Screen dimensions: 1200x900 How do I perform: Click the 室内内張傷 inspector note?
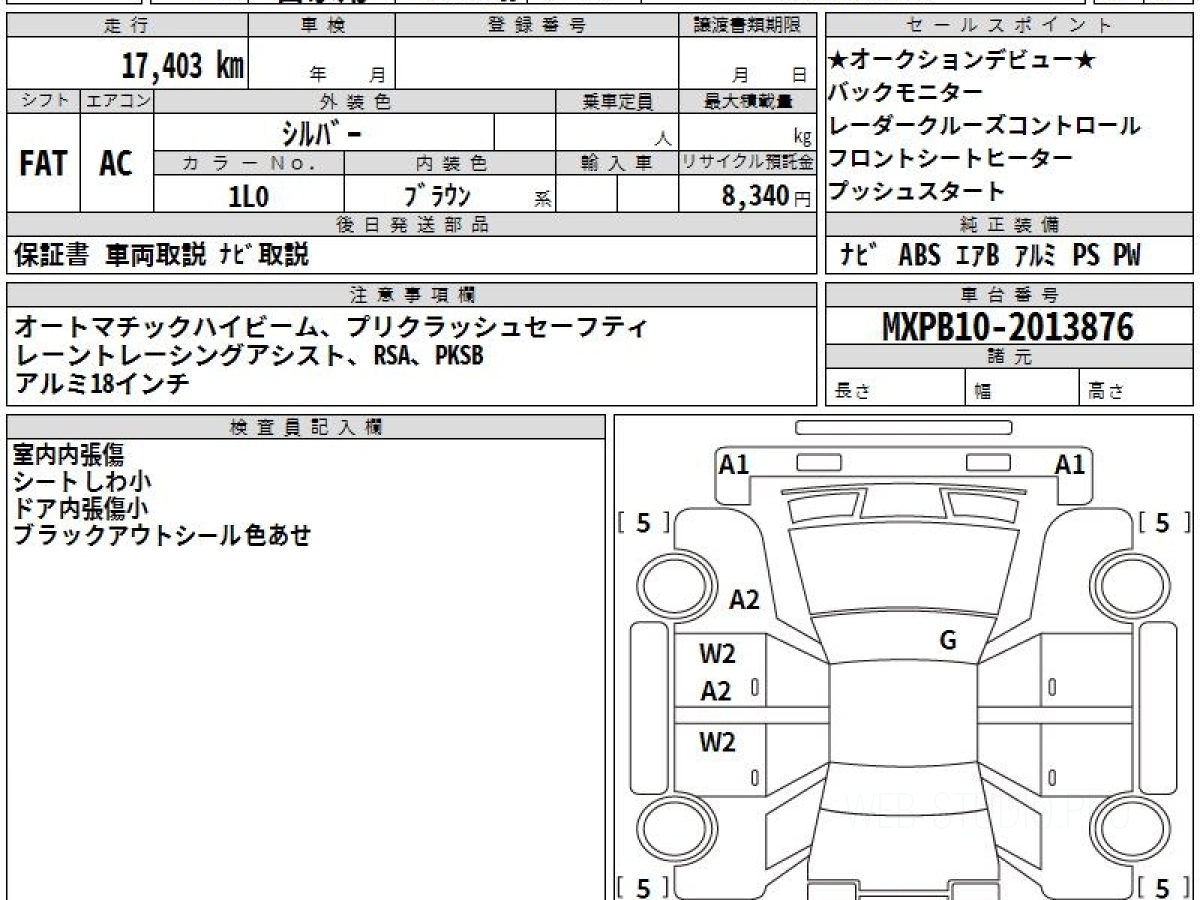point(68,455)
